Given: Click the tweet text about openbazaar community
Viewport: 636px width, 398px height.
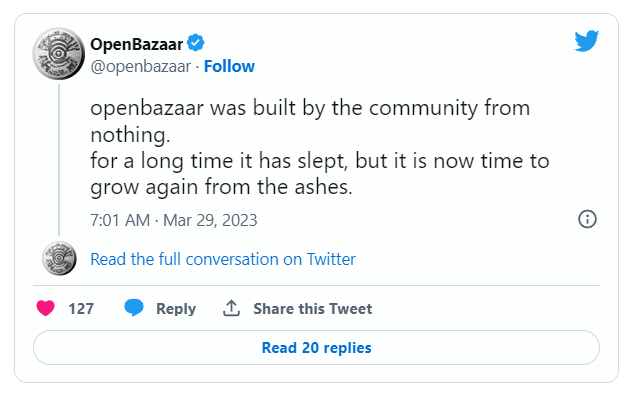Looking at the screenshot, I should [320, 147].
